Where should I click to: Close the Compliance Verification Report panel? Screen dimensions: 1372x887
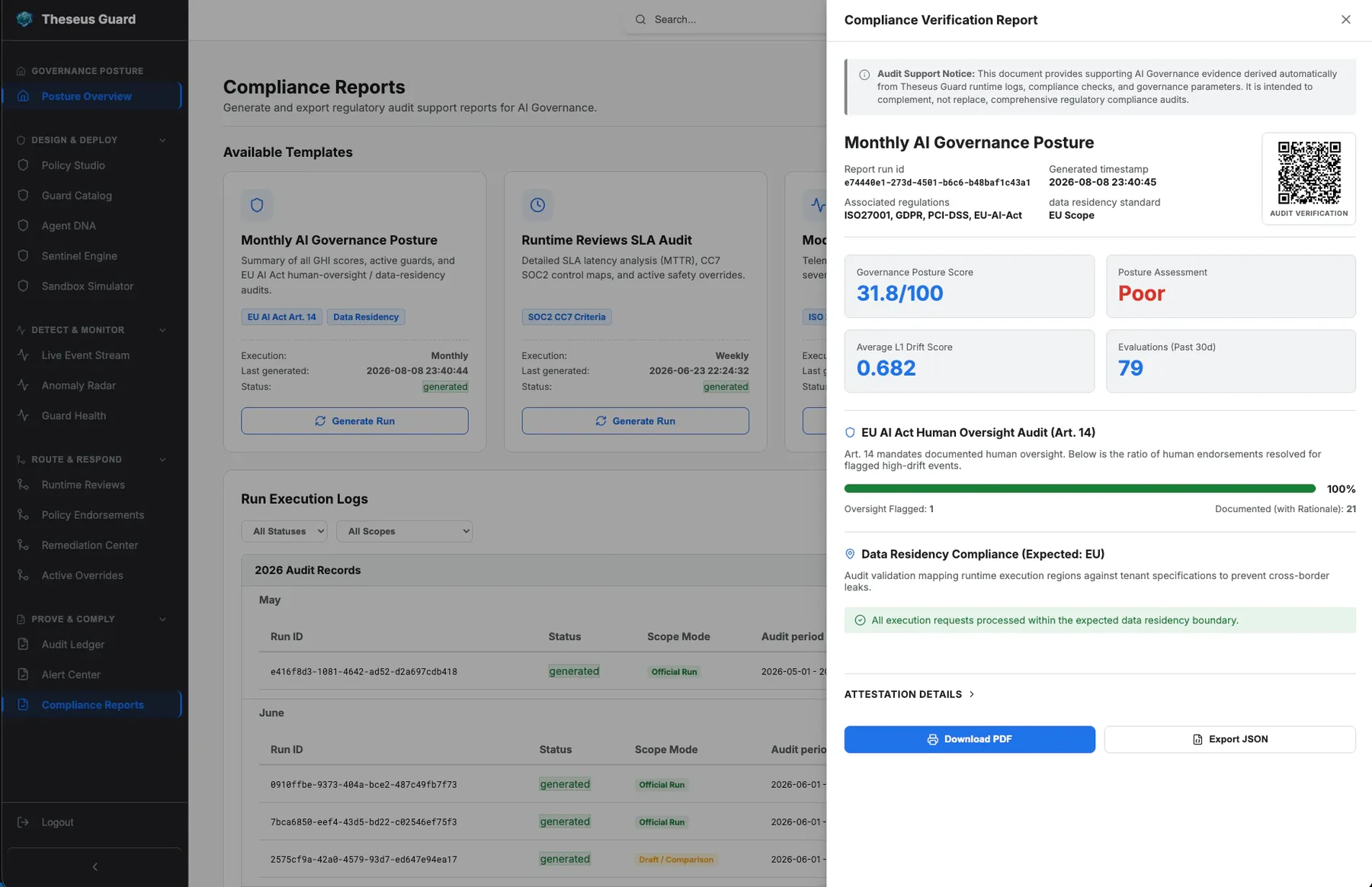tap(1345, 20)
